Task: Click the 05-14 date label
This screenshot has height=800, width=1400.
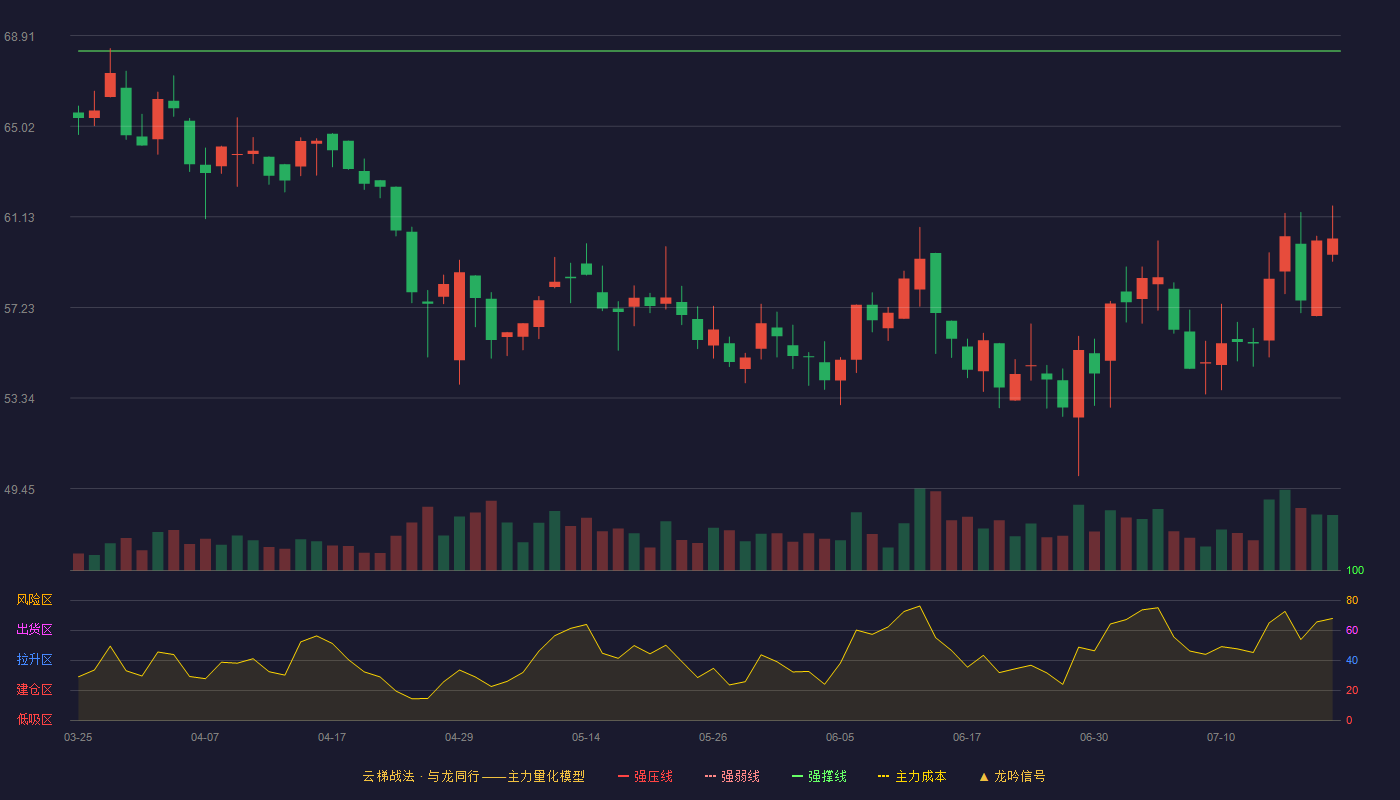Action: click(586, 737)
